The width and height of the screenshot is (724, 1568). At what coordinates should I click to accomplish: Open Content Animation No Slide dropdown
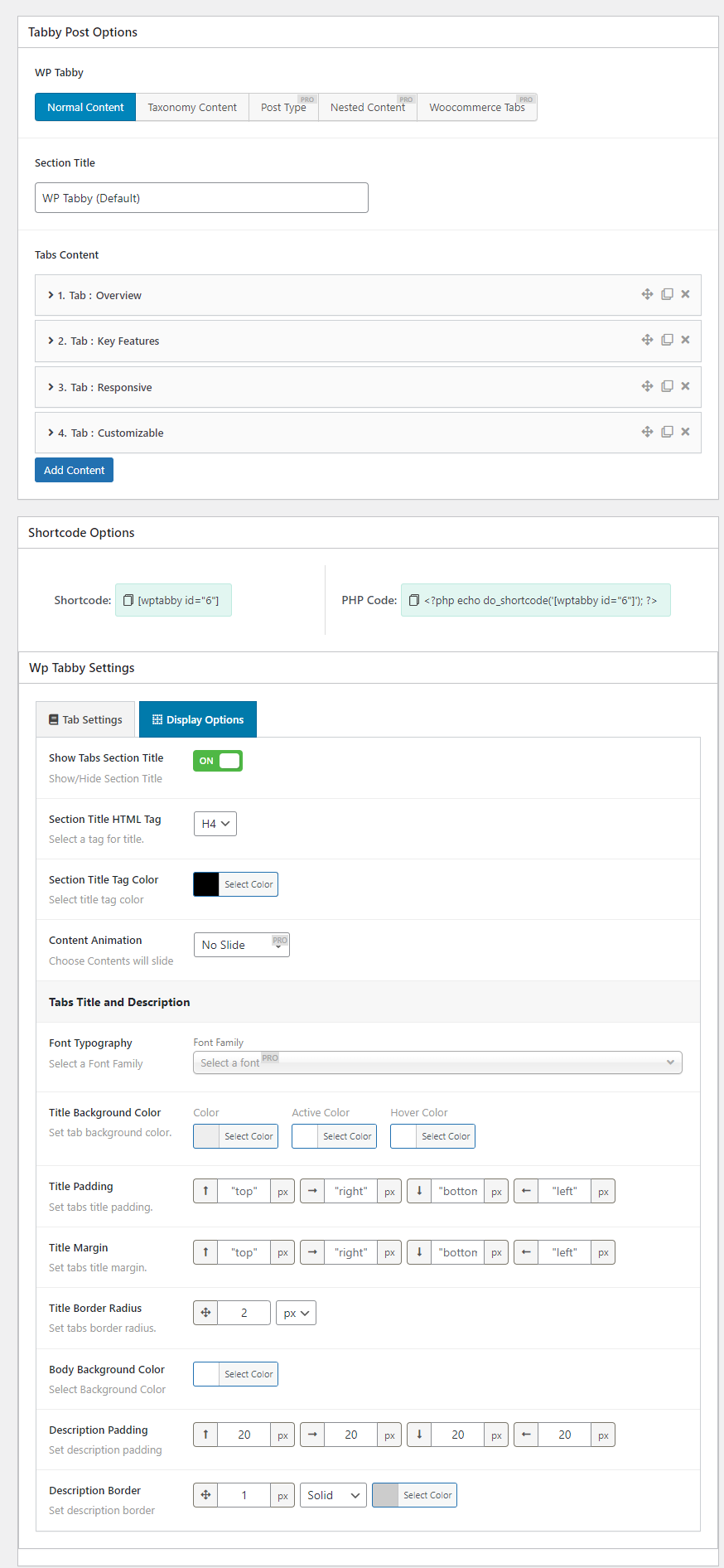242,945
